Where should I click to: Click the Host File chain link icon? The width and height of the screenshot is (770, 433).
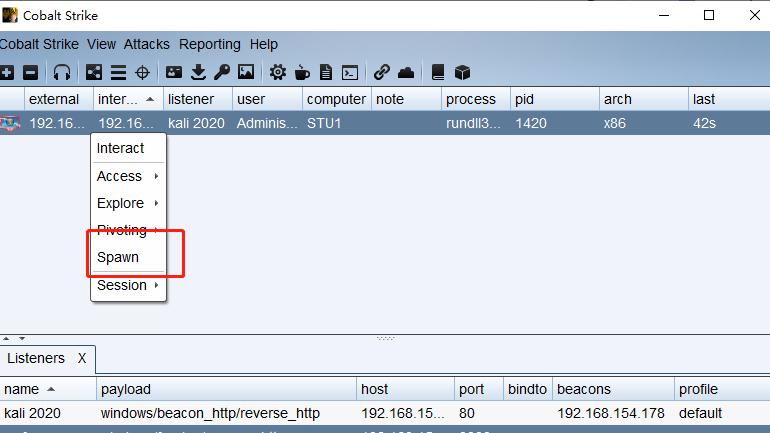click(x=382, y=73)
